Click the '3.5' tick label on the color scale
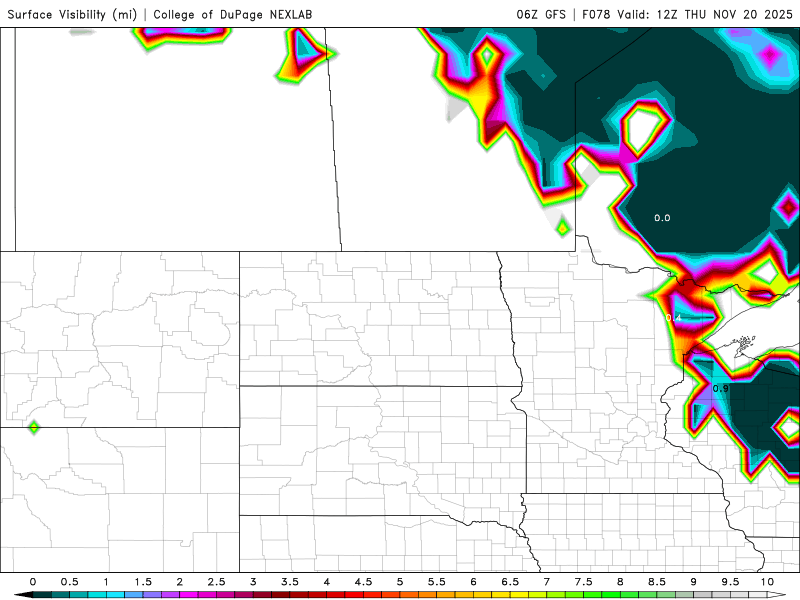This screenshot has width=800, height=600. pyautogui.click(x=290, y=582)
